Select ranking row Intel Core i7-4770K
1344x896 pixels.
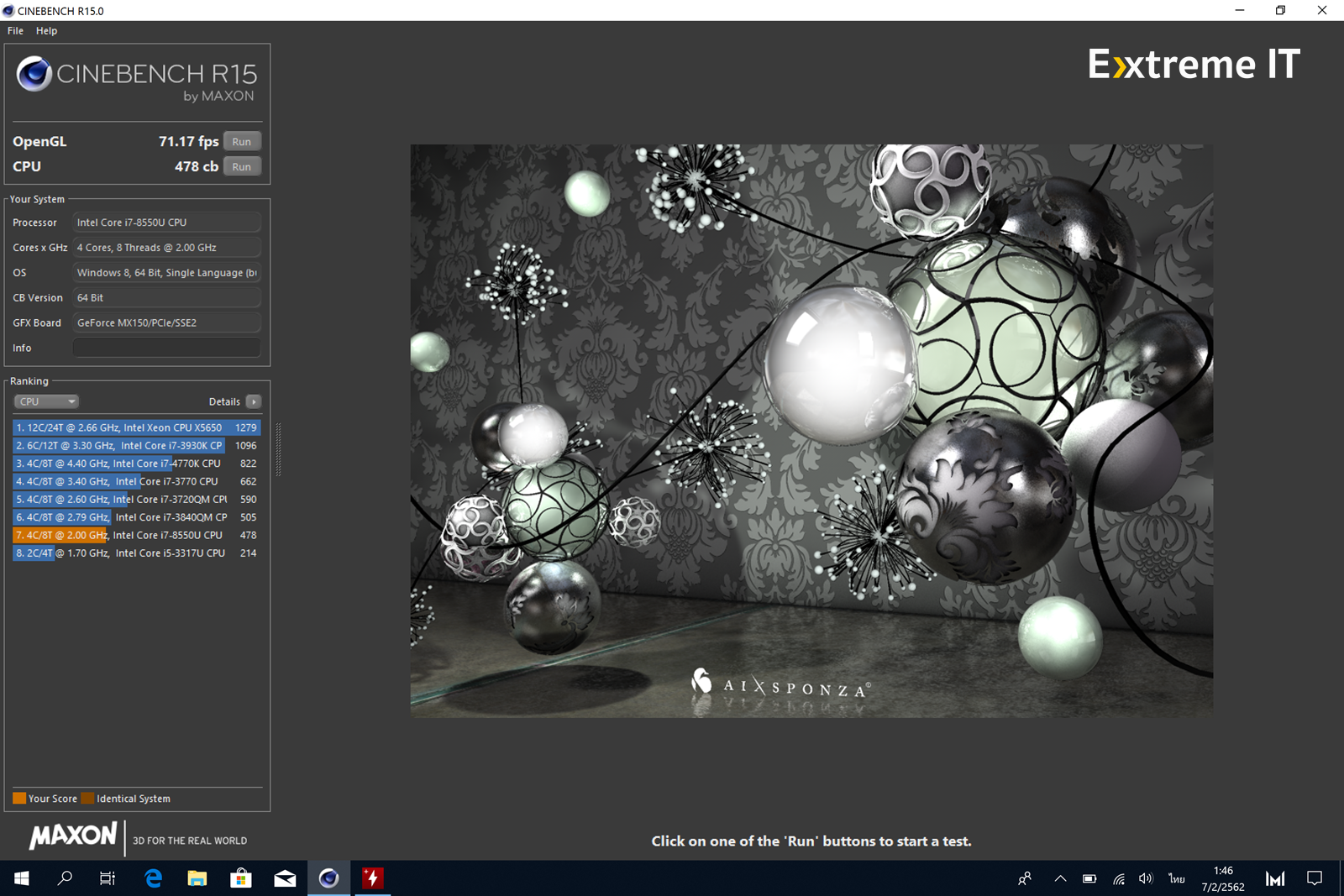[136, 464]
